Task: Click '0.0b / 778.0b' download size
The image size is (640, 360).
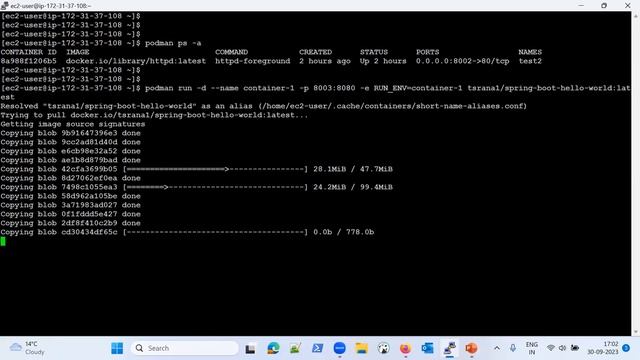Action: [343, 232]
